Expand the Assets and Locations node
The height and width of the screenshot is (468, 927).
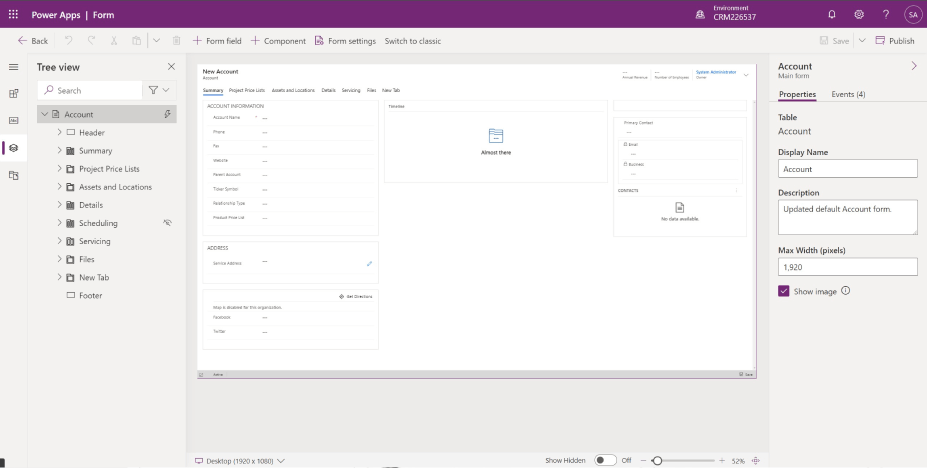click(x=59, y=187)
